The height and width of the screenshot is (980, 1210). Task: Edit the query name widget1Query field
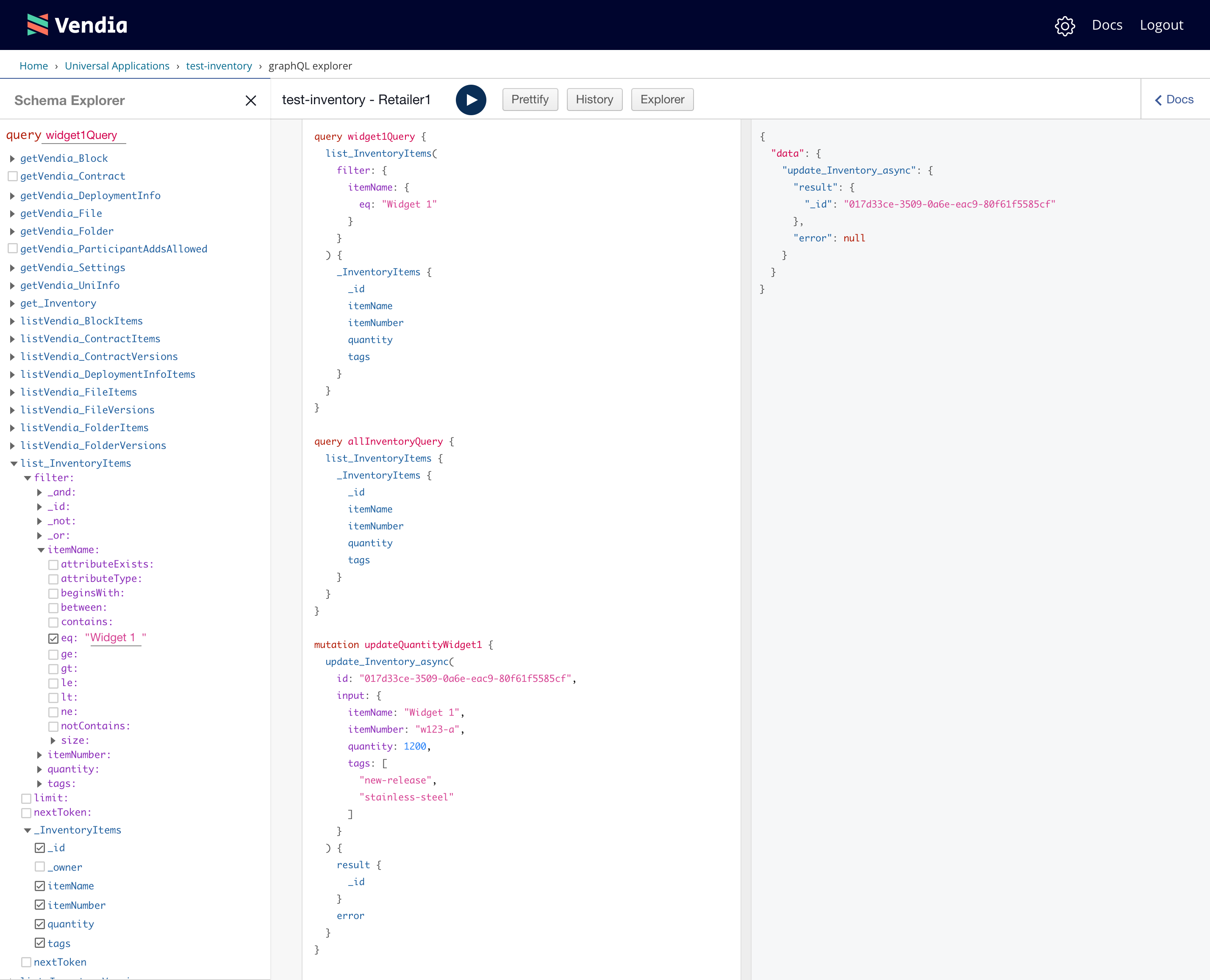(x=83, y=136)
